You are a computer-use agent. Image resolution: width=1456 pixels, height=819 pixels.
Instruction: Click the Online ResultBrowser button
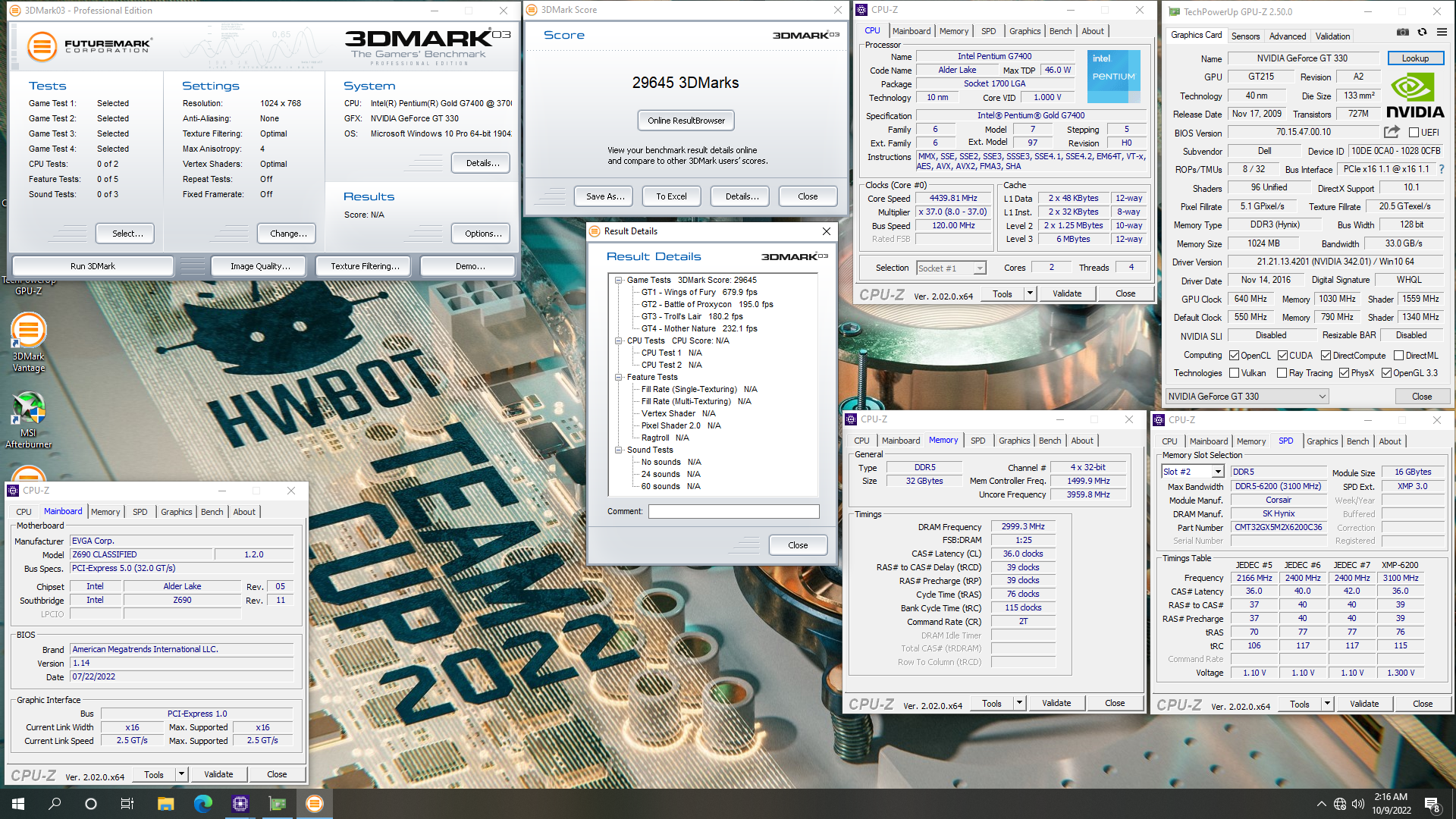[686, 121]
